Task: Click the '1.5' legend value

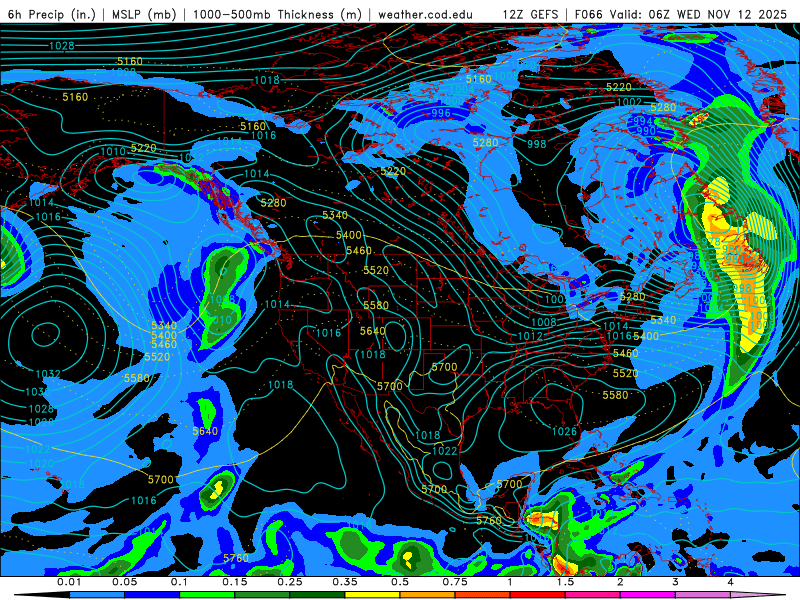Action: tap(565, 582)
